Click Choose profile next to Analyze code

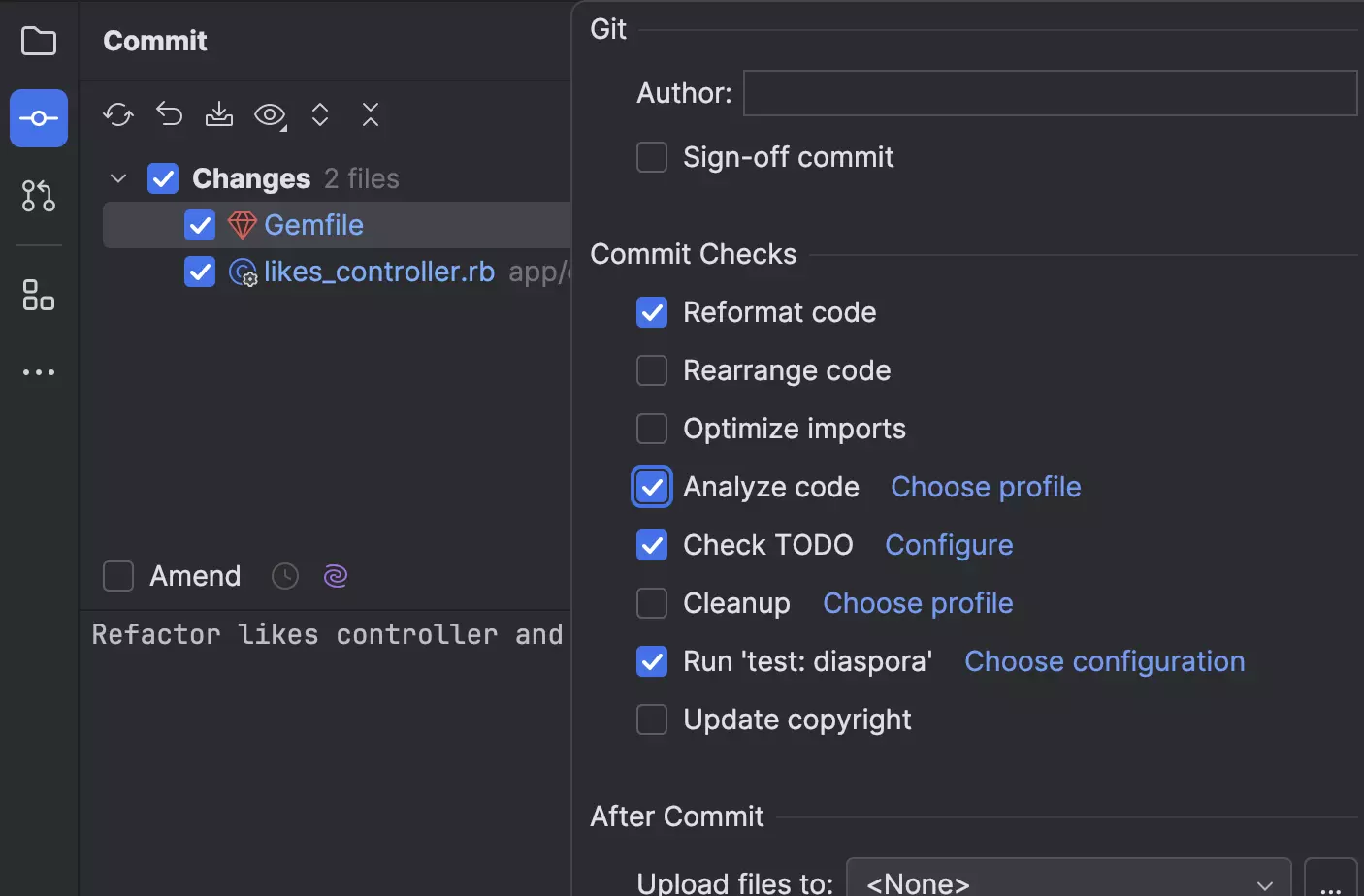(985, 486)
